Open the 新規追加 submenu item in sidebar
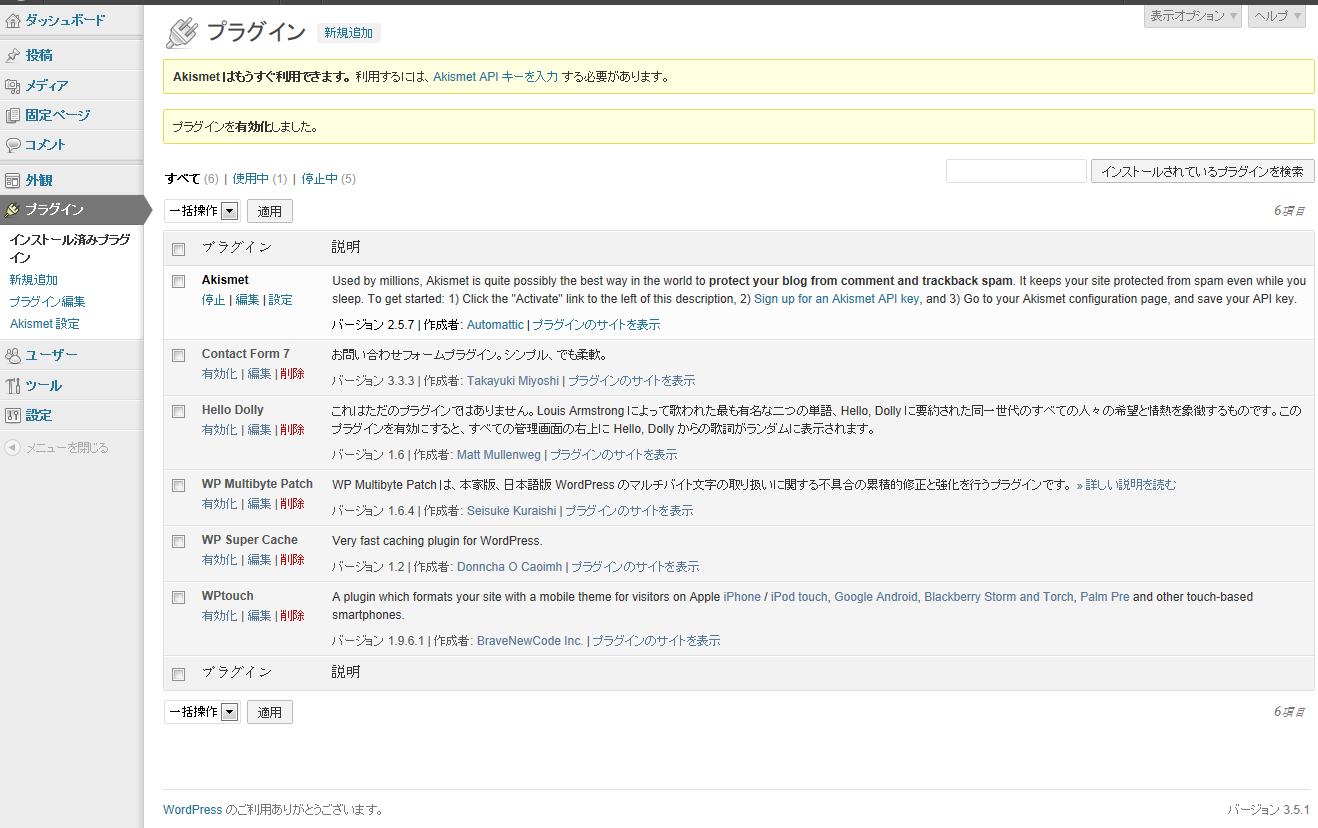 click(34, 280)
